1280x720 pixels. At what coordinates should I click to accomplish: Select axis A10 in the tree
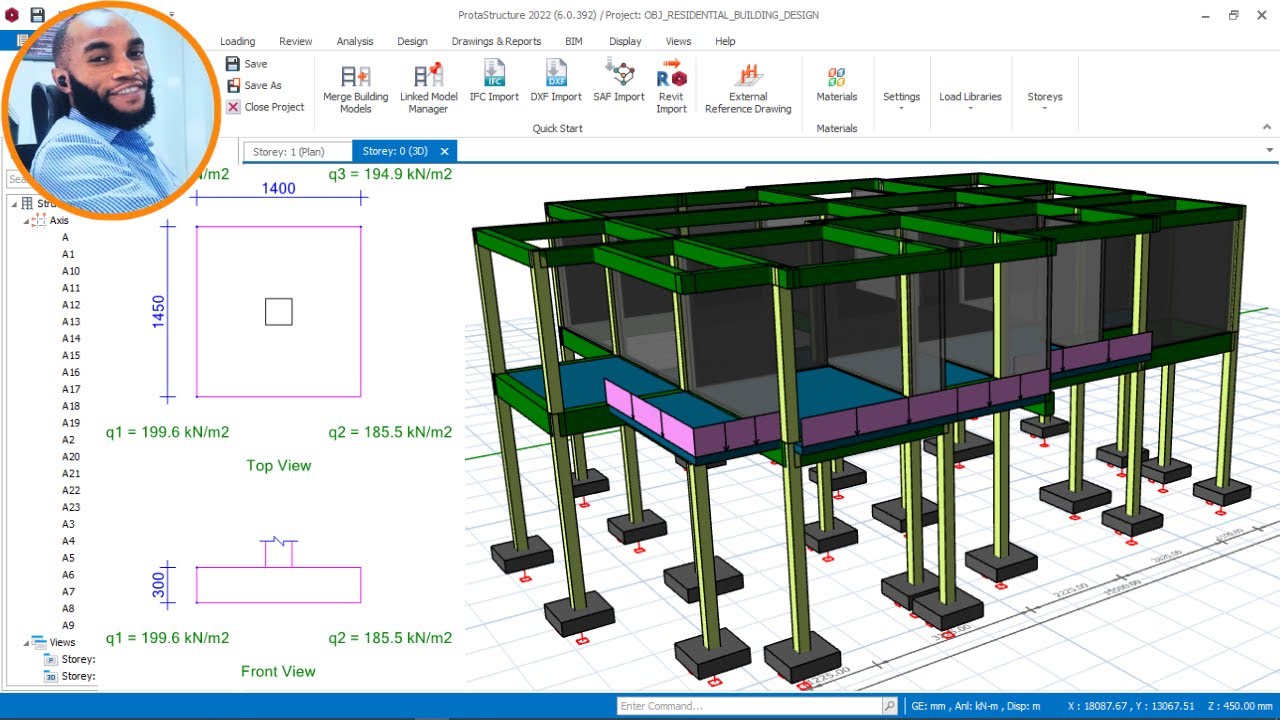click(x=71, y=271)
